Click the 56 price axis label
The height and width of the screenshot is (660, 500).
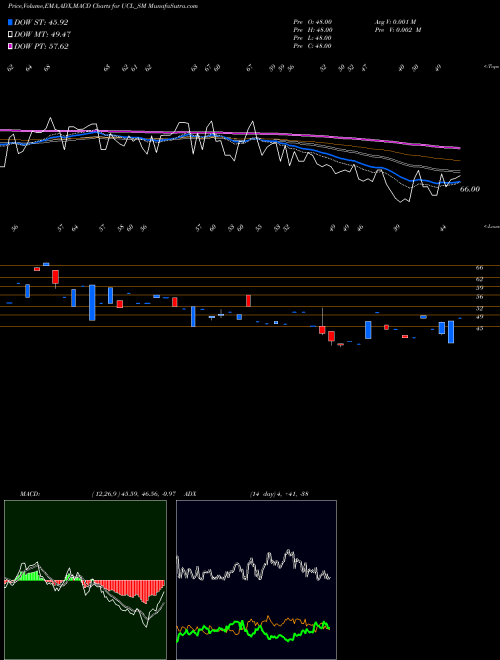[x=479, y=297]
